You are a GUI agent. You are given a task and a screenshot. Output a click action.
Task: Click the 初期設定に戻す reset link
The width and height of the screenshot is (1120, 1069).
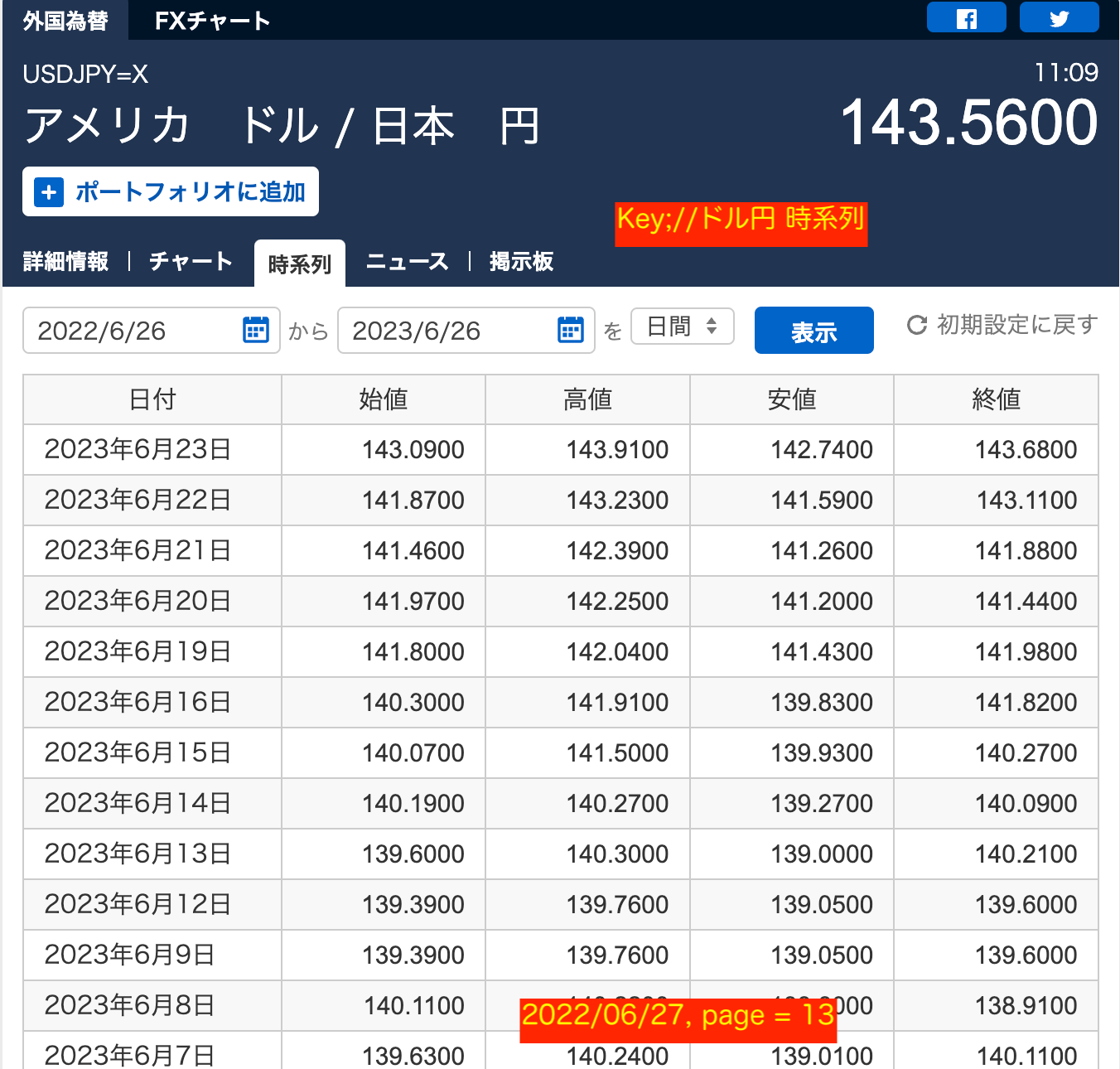click(1016, 325)
